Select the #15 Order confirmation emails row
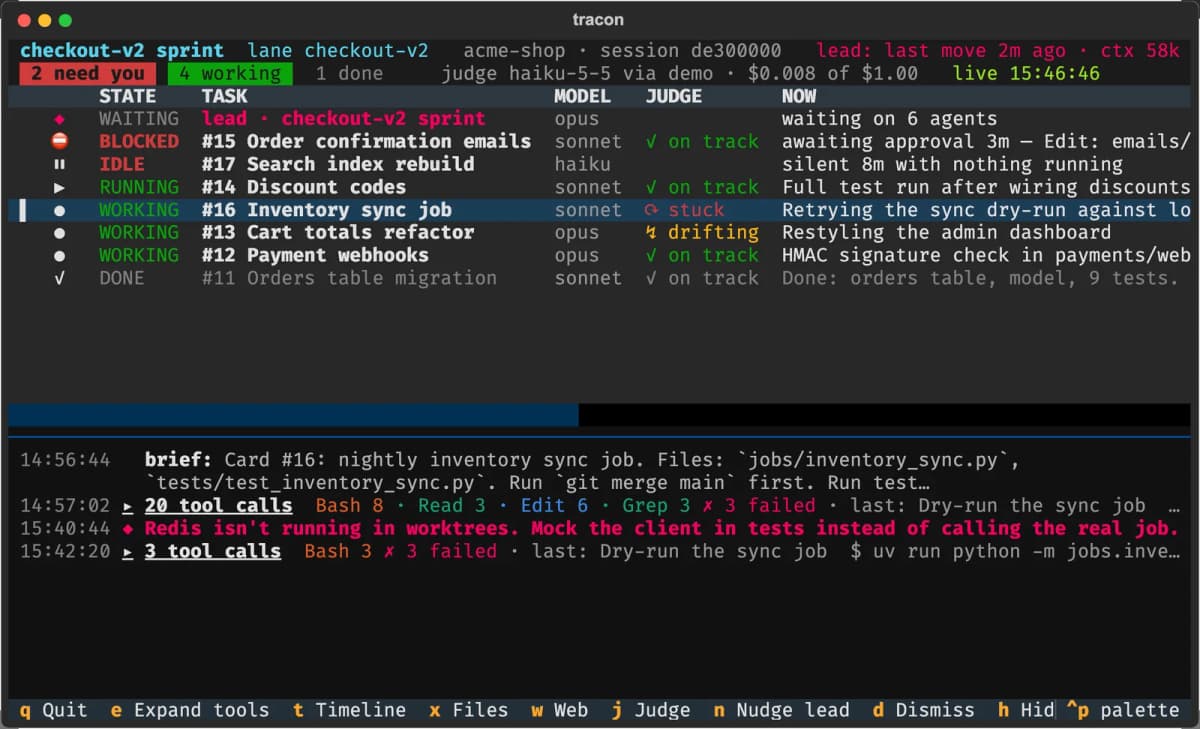The image size is (1200, 729). [x=600, y=142]
